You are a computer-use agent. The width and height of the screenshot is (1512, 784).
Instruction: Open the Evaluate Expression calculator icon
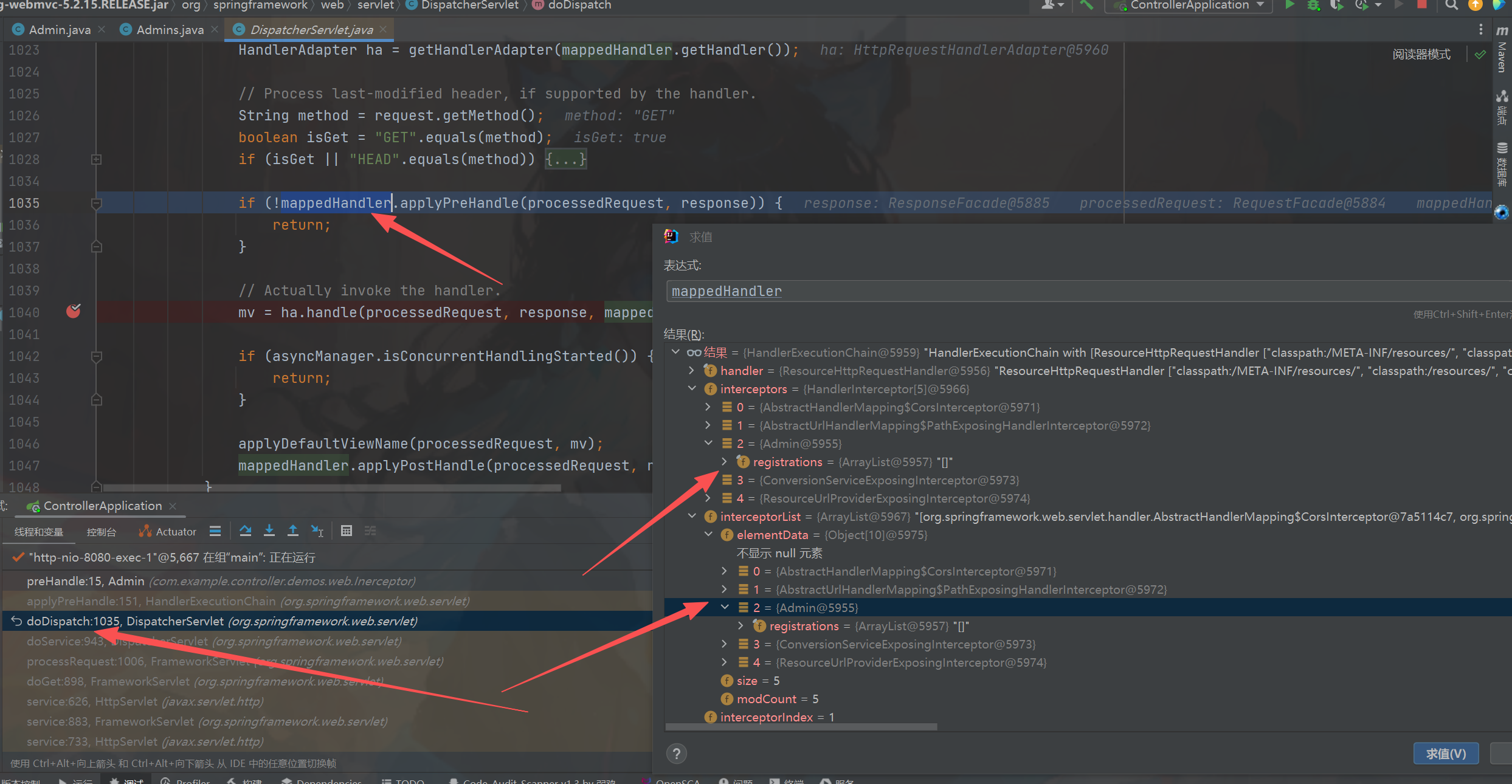pyautogui.click(x=346, y=531)
